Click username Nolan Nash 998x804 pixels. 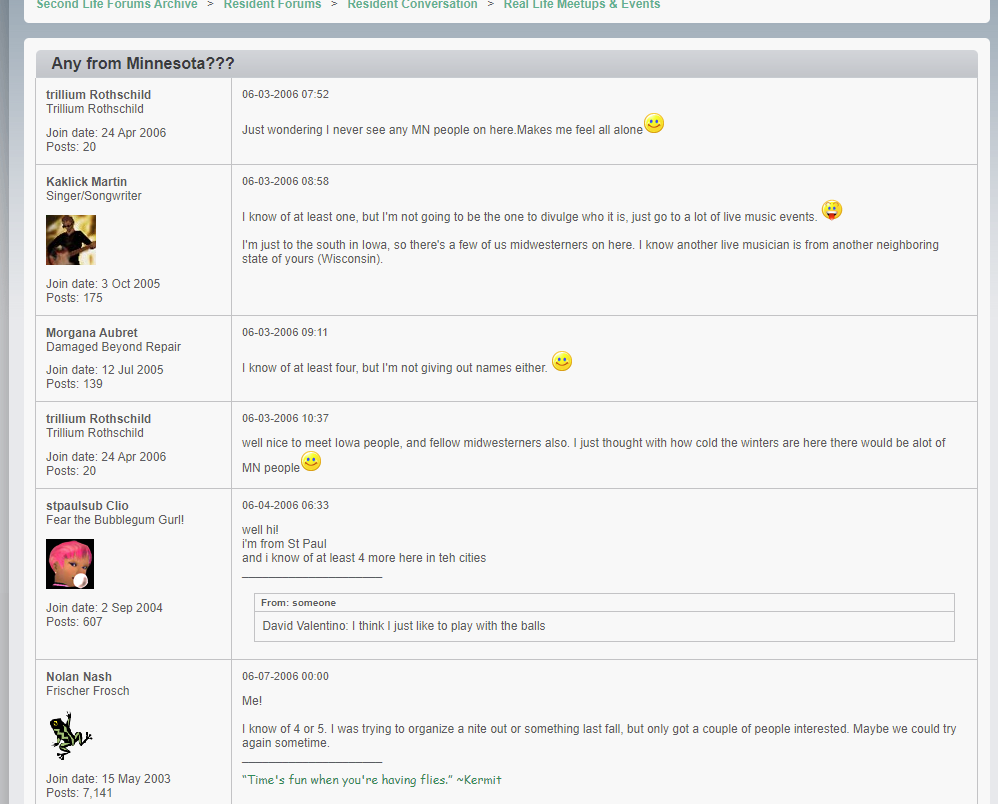point(79,677)
